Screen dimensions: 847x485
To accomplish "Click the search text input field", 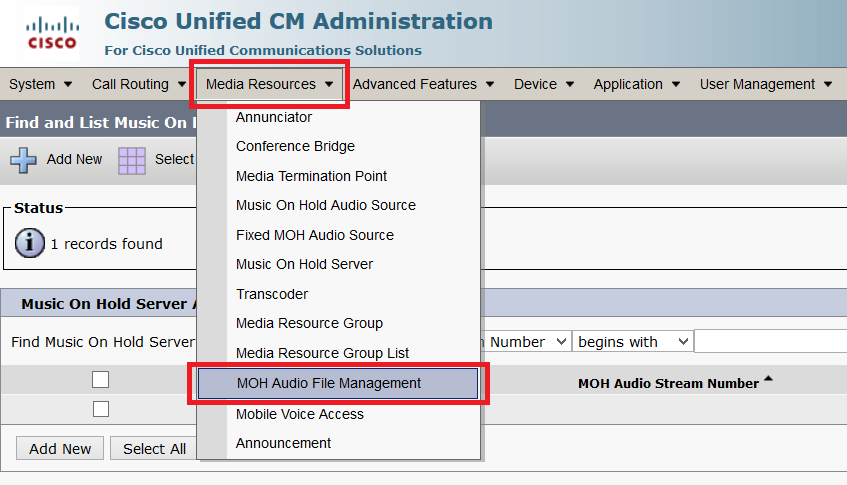I will pyautogui.click(x=770, y=342).
